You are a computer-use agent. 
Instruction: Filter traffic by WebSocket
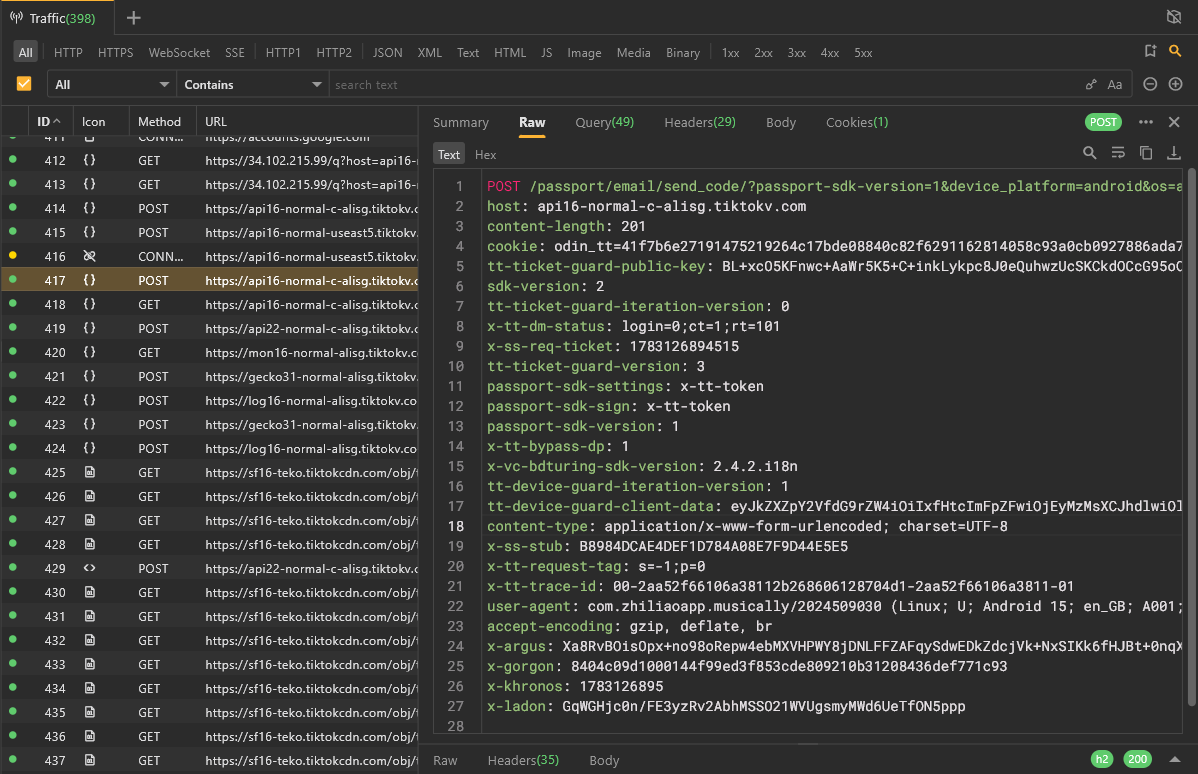(180, 53)
